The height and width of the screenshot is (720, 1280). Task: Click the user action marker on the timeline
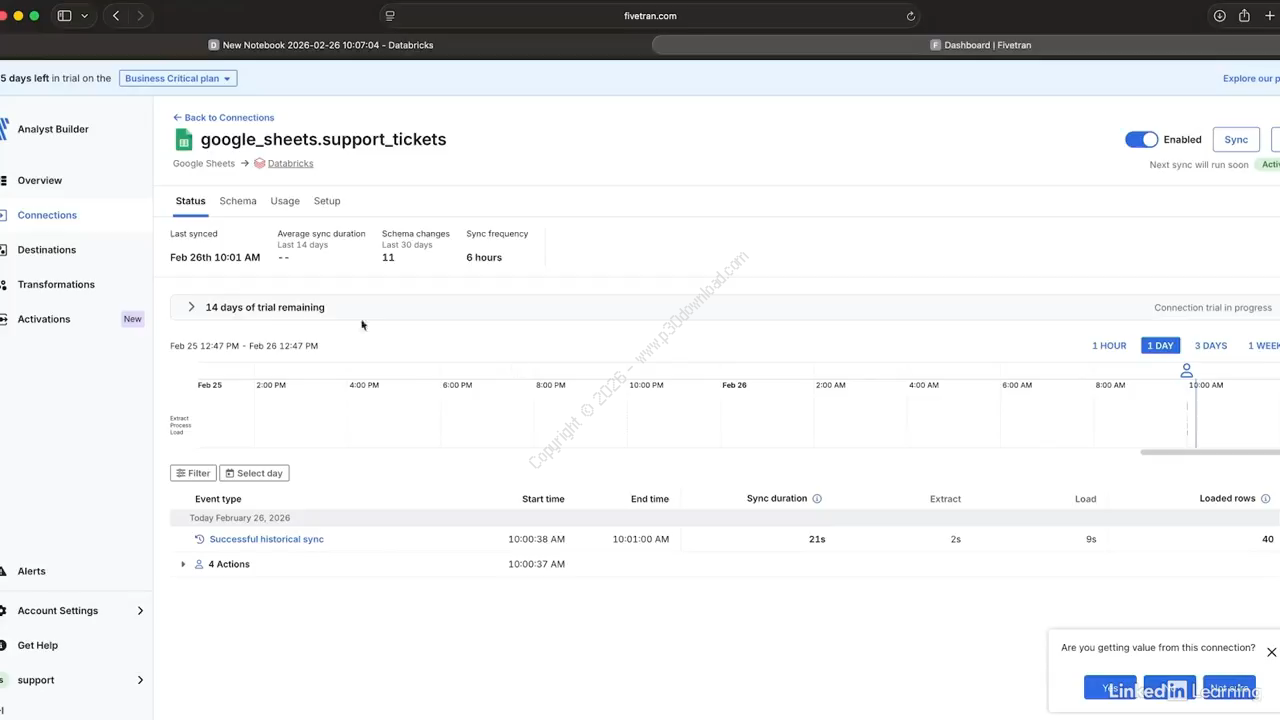click(x=1187, y=371)
